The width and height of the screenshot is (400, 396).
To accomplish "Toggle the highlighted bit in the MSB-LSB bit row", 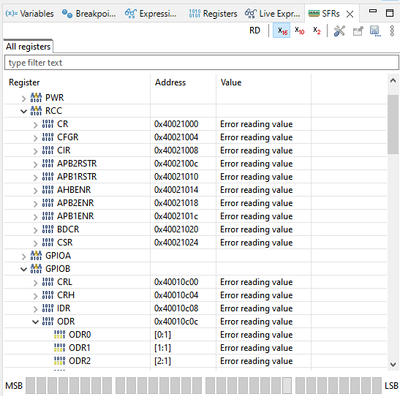I will pos(287,385).
